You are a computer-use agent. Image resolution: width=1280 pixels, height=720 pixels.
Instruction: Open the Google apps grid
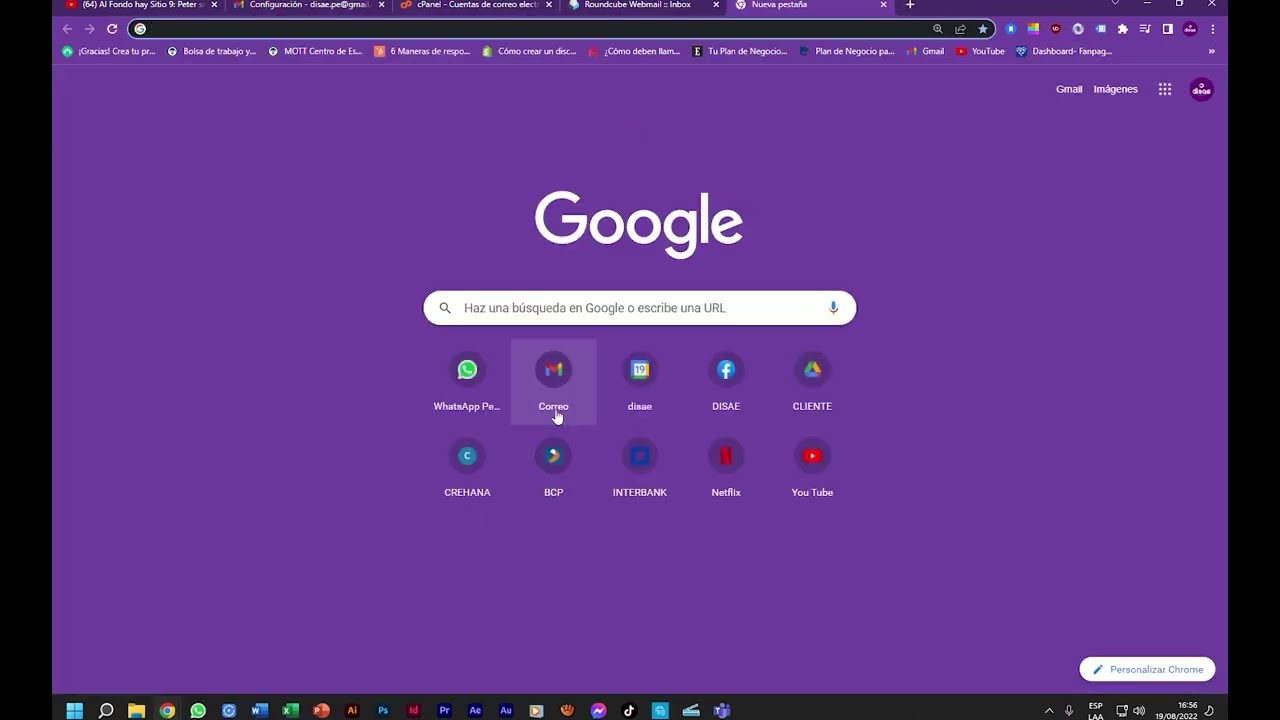point(1165,89)
